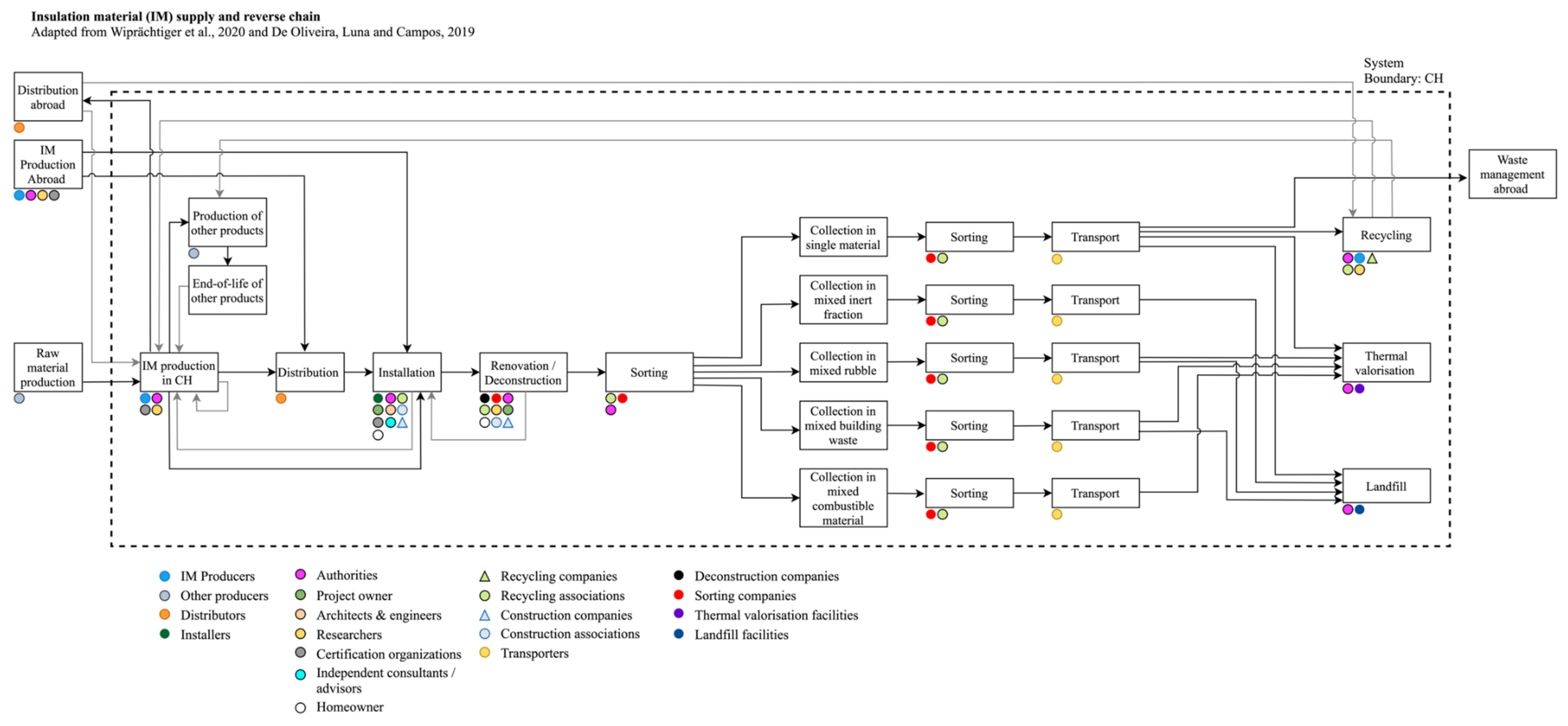The image size is (1568, 726).
Task: Select the Waste management abroad box
Action: point(1512,174)
